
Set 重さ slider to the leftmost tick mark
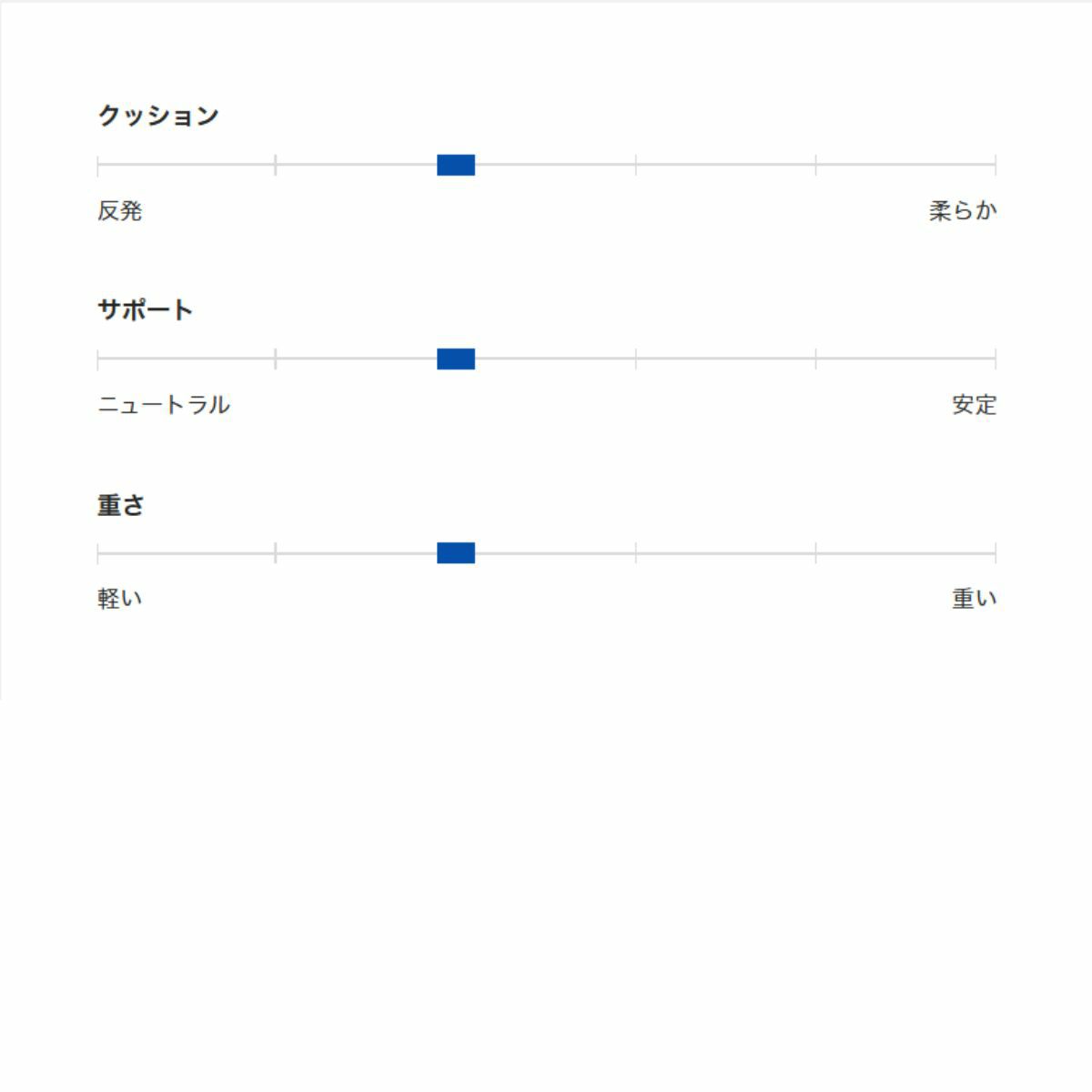tap(98, 553)
